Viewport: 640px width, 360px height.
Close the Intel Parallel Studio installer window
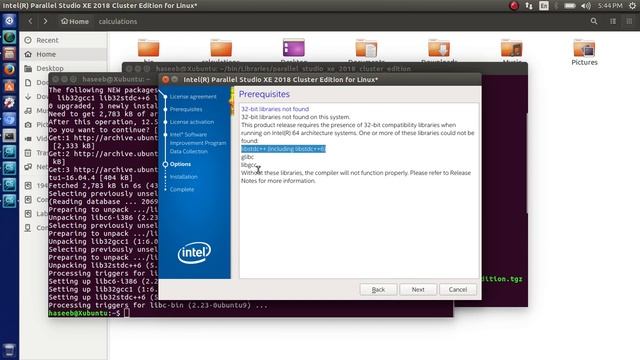point(165,79)
